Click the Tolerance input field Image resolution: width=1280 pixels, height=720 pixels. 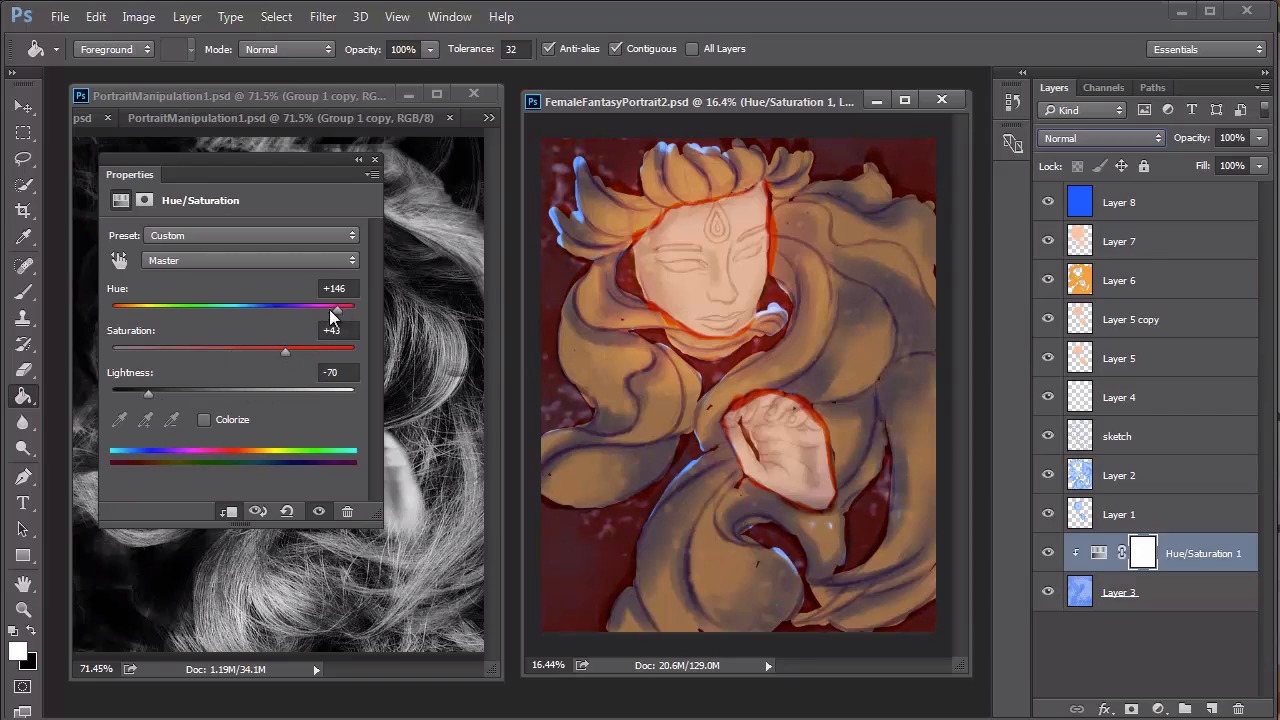(x=514, y=49)
